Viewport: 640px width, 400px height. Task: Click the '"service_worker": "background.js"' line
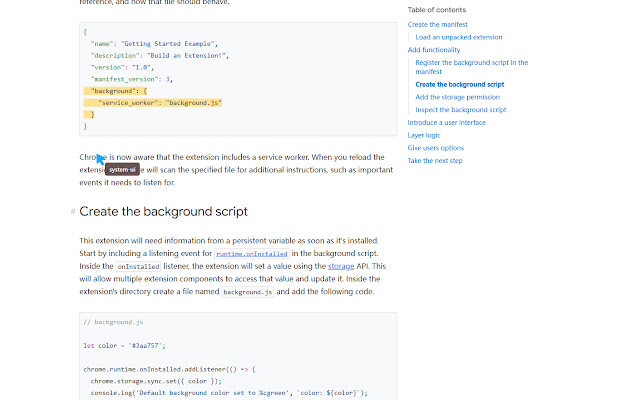(x=153, y=103)
